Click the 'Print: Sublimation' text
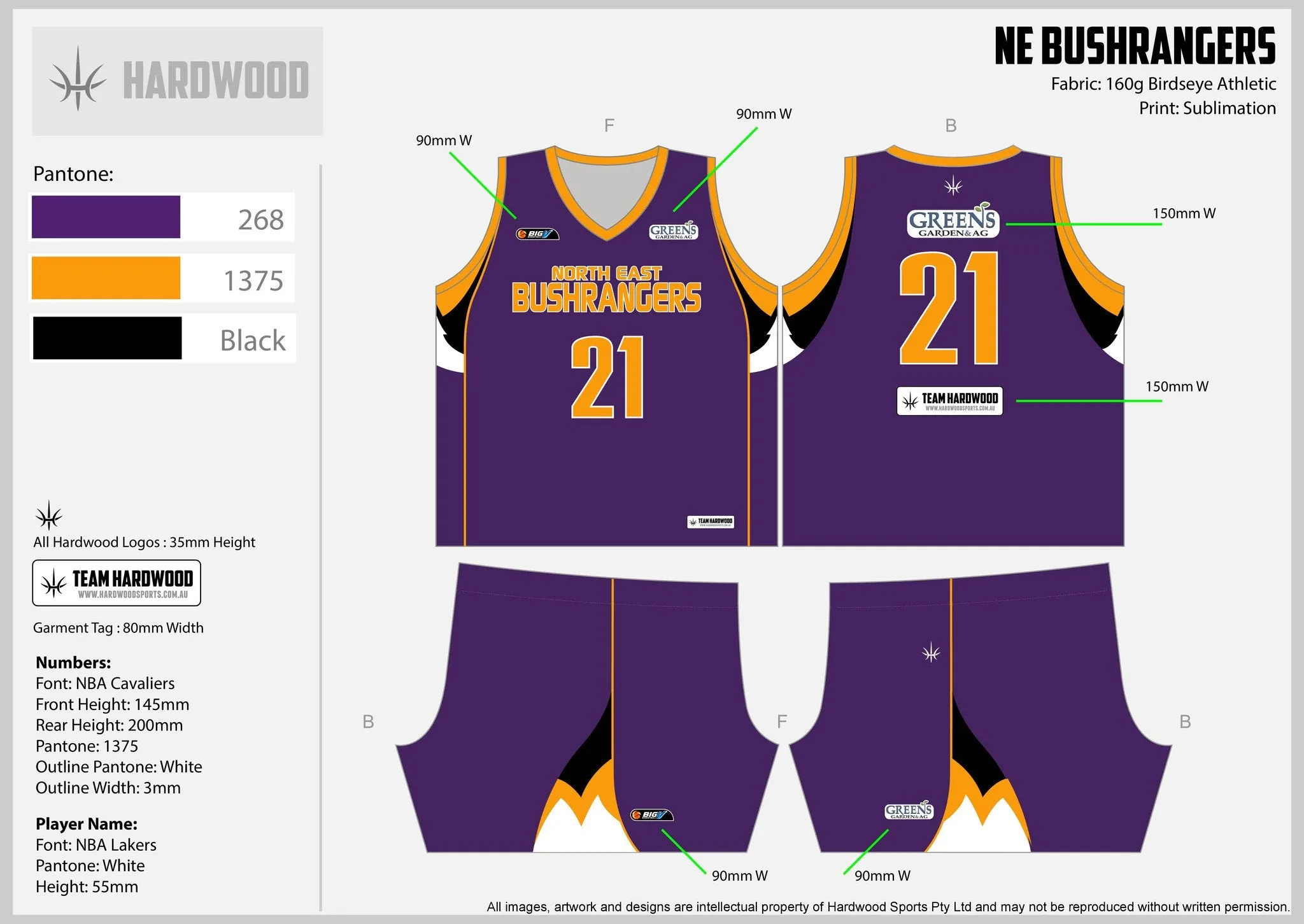Screen dimensions: 1304x924 coord(1207,108)
